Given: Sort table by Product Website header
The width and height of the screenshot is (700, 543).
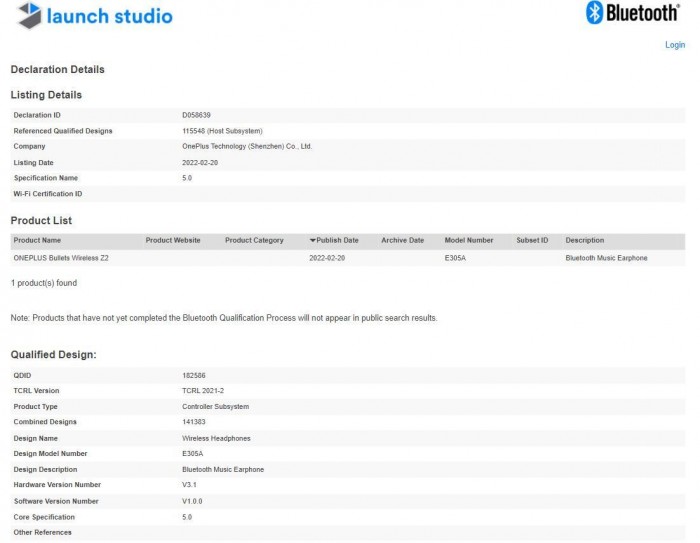Looking at the screenshot, I should (x=173, y=240).
